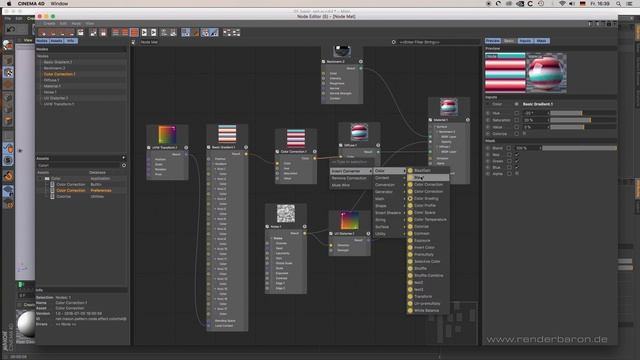Click search icon next to Assets Color field
Screen dimensions: 640x360
point(124,165)
